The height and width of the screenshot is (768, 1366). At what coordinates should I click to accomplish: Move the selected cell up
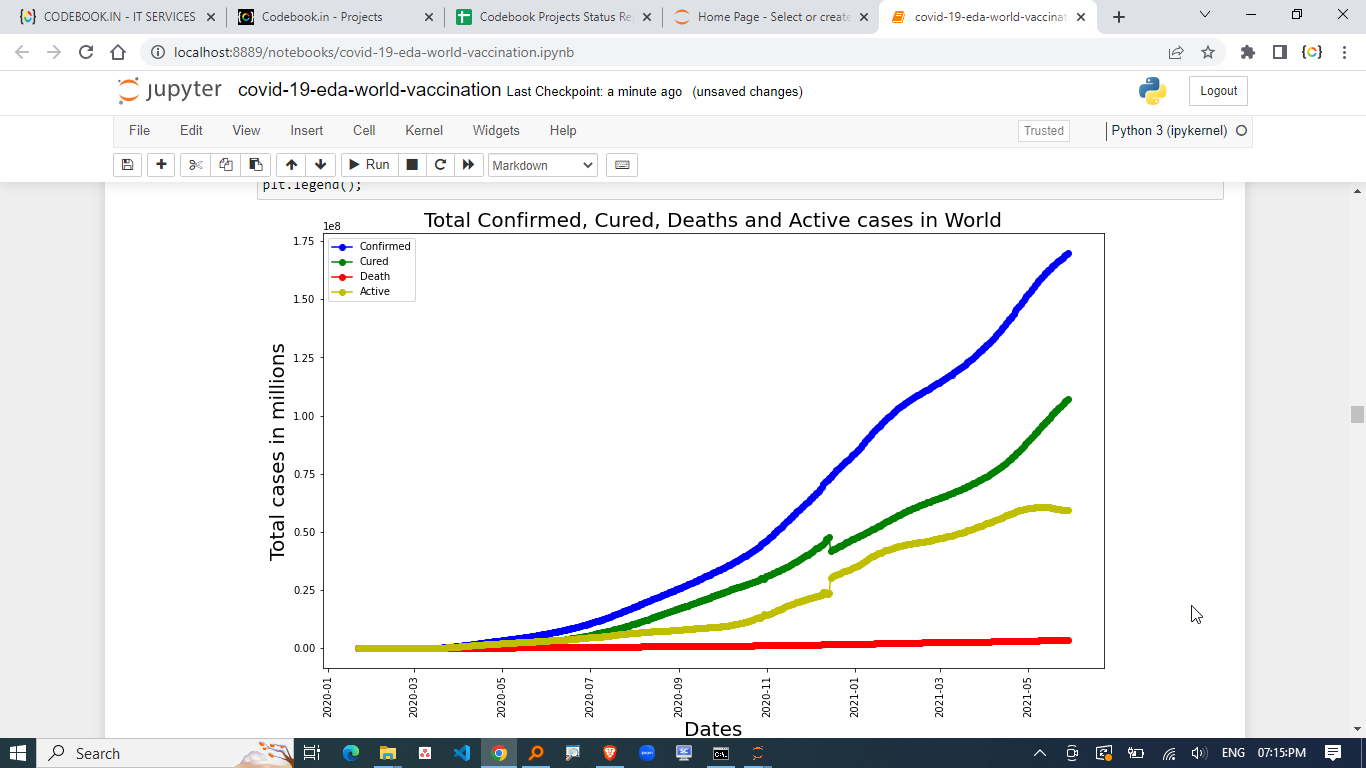tap(291, 165)
